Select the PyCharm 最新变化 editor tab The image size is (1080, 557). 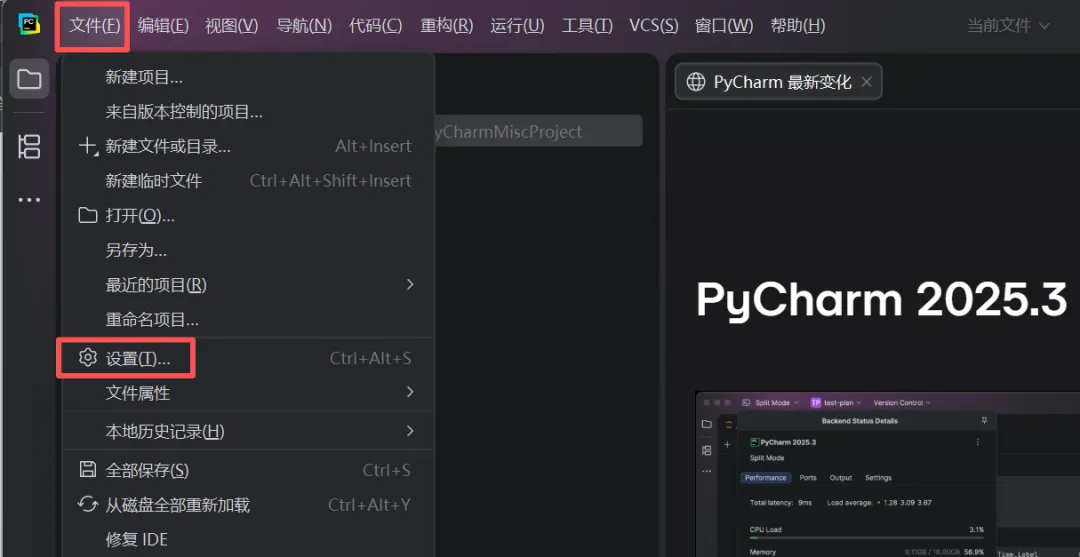coord(778,83)
